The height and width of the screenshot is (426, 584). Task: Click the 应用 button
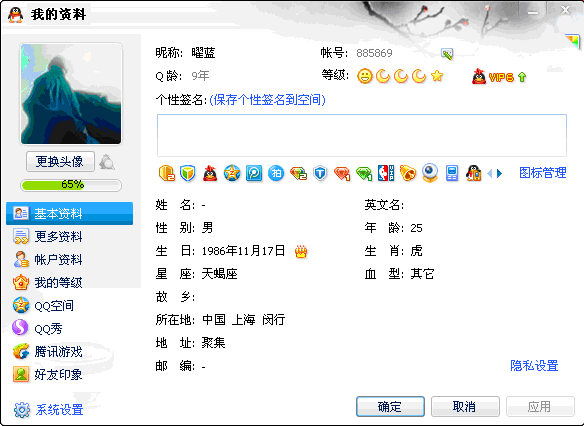pos(540,406)
